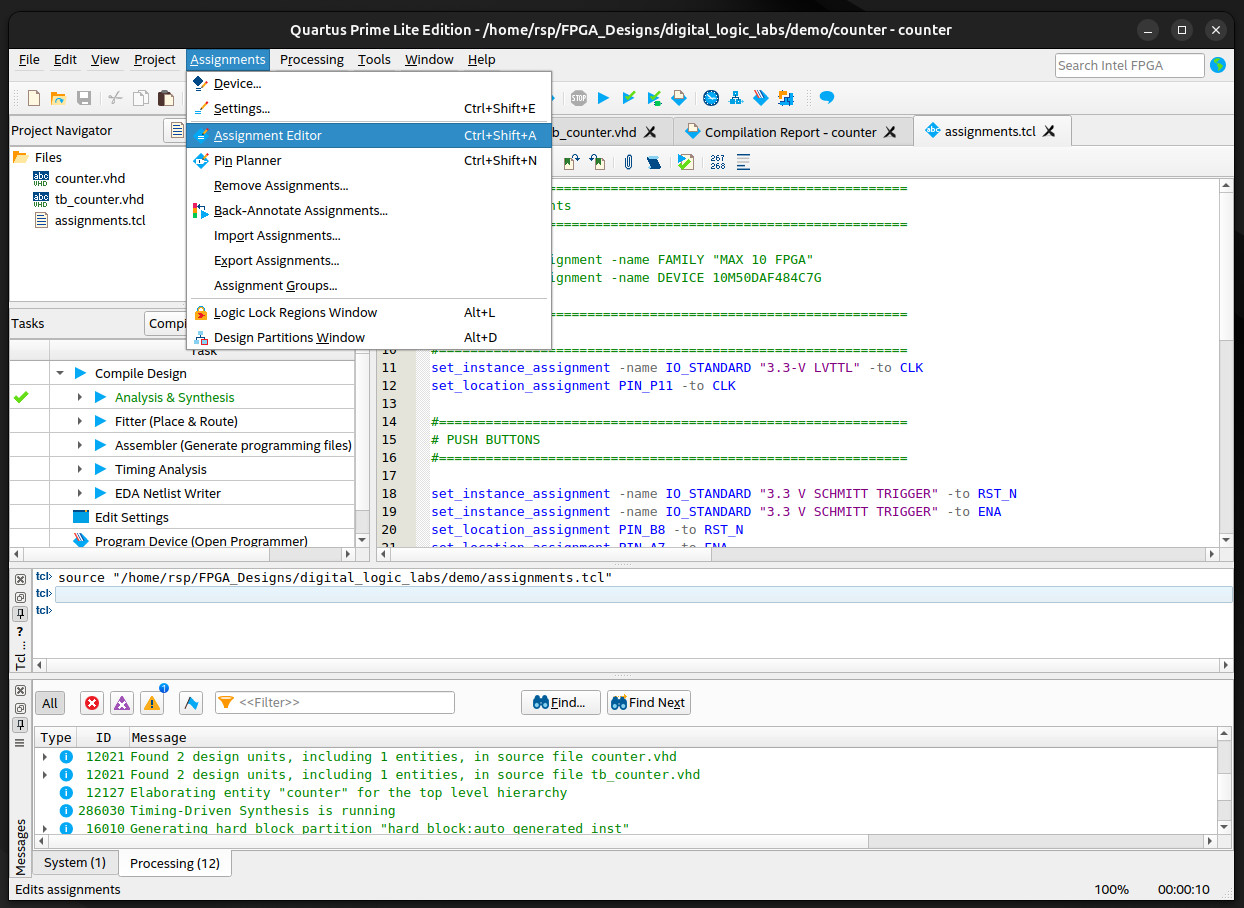Open the Programmer from the main toolbar
Image resolution: width=1244 pixels, height=908 pixels.
click(x=761, y=98)
